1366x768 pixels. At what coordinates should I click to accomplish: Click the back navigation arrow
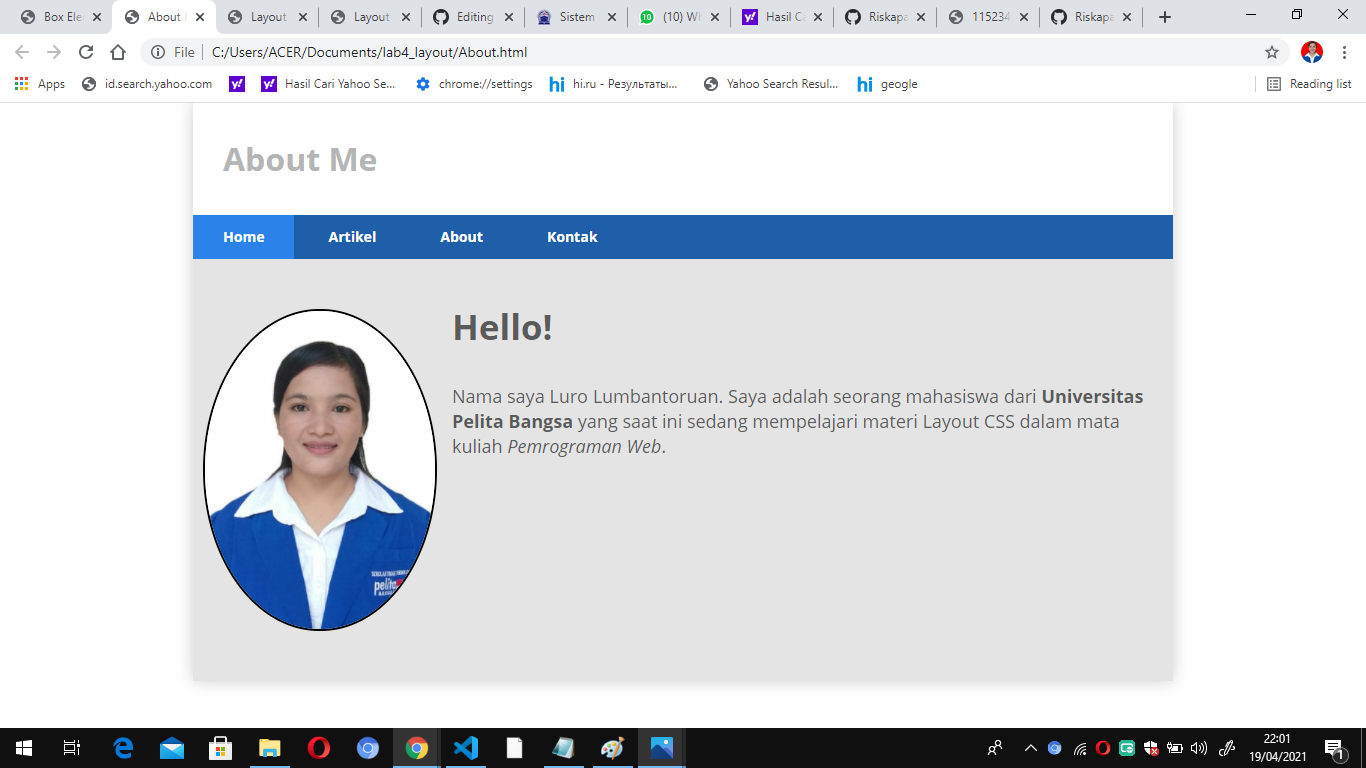21,50
